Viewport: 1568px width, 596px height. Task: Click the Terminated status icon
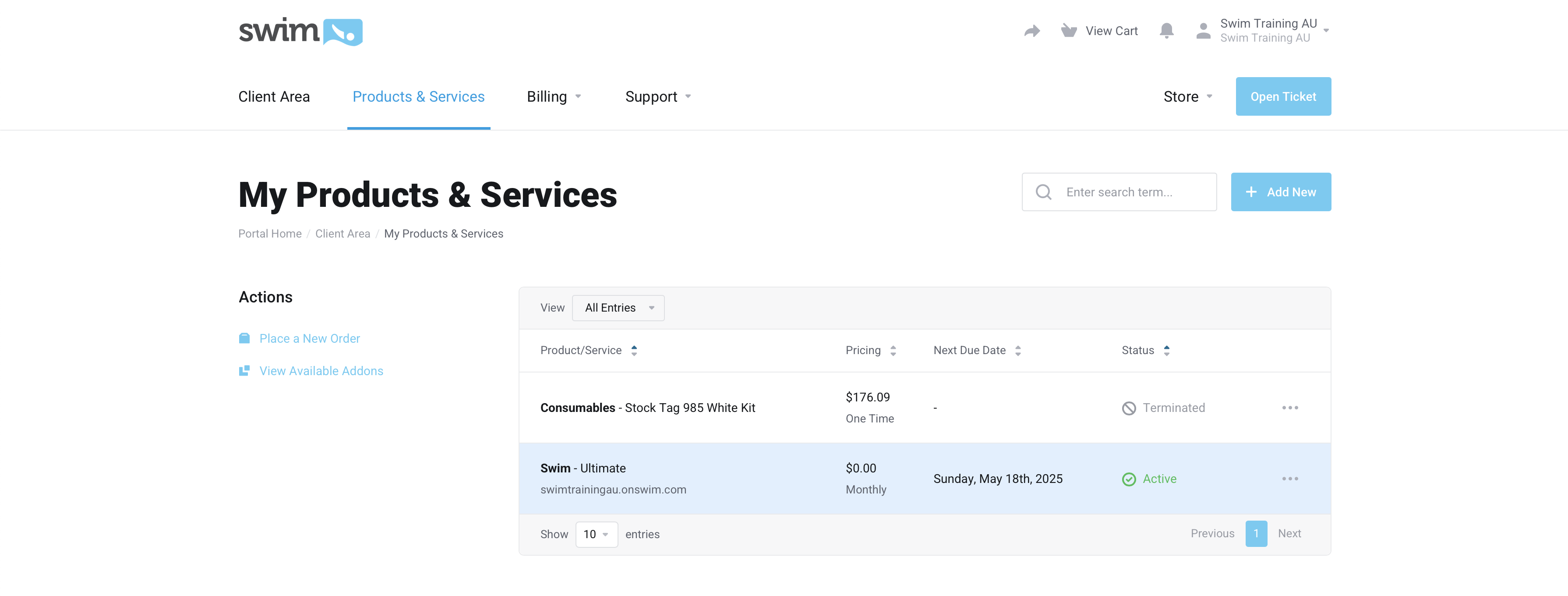click(1129, 408)
